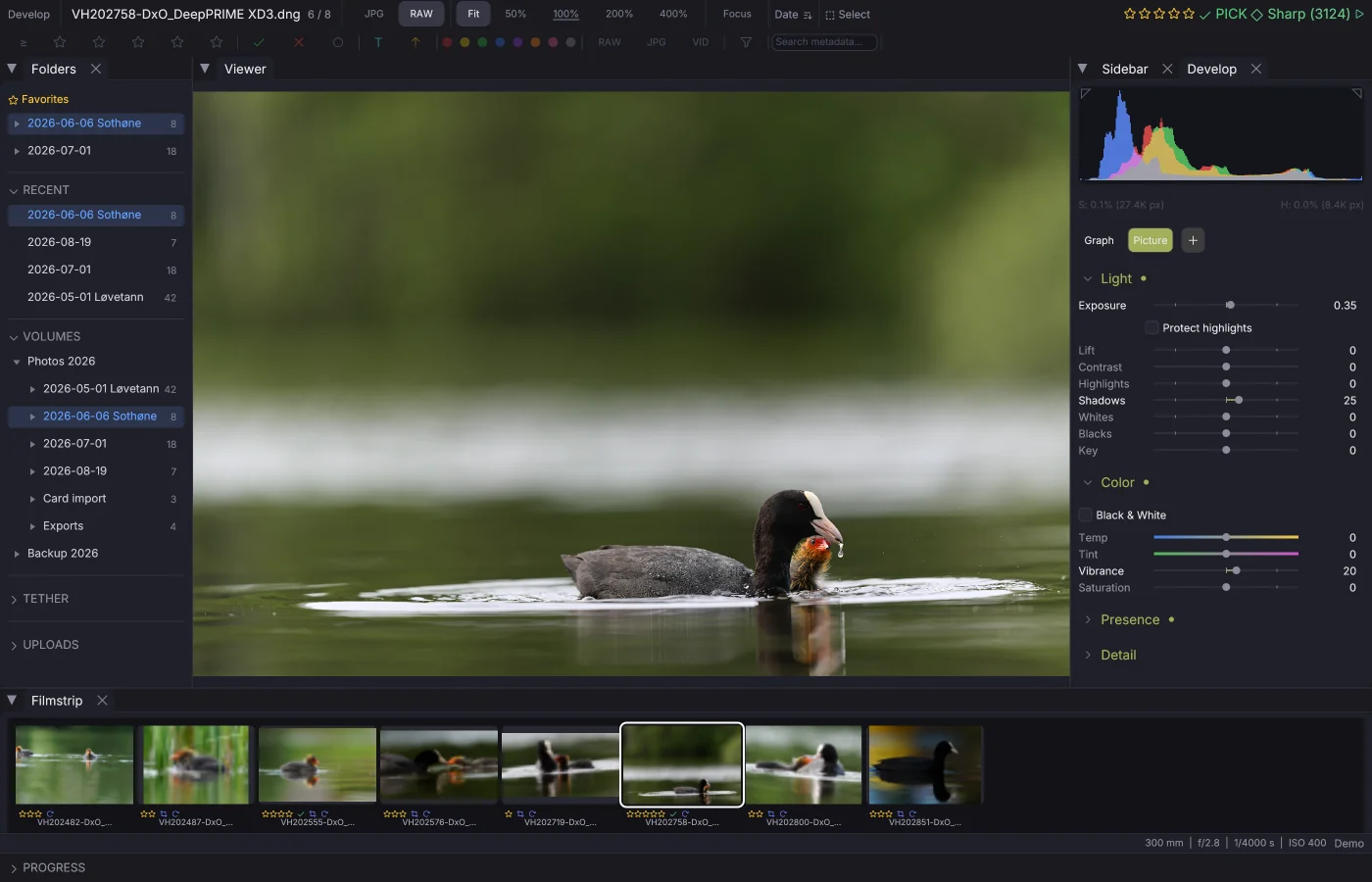Expand the Backup 2026 volume
This screenshot has height=882, width=1372.
click(x=17, y=554)
